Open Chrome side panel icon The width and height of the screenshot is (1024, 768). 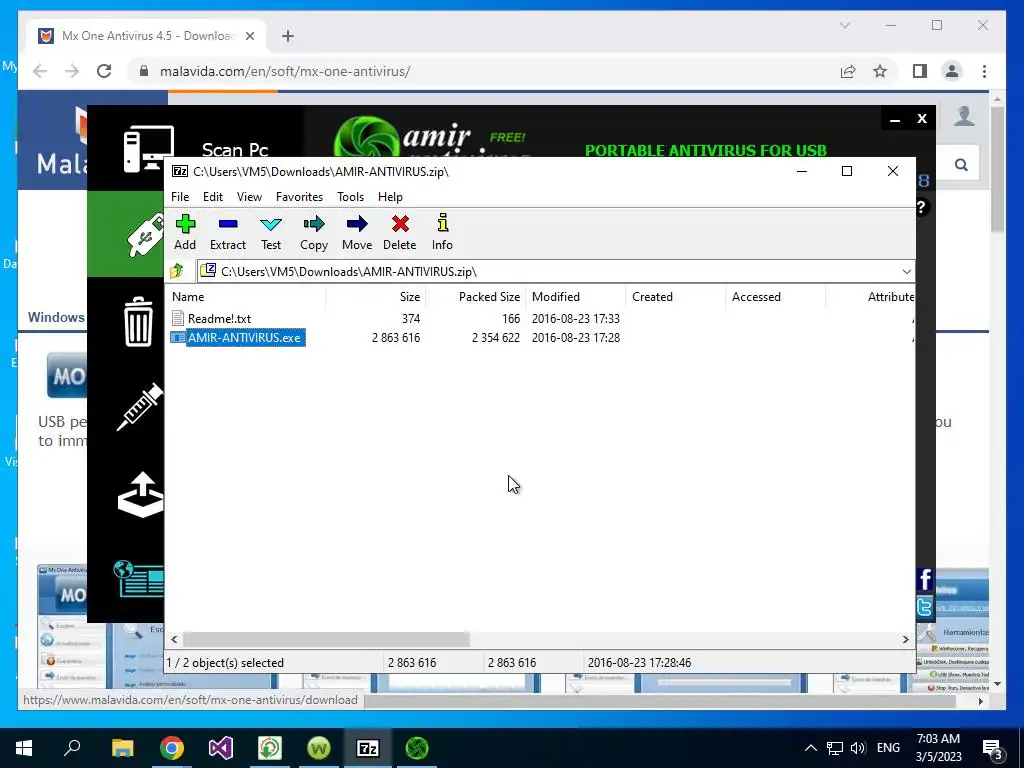pyautogui.click(x=920, y=71)
